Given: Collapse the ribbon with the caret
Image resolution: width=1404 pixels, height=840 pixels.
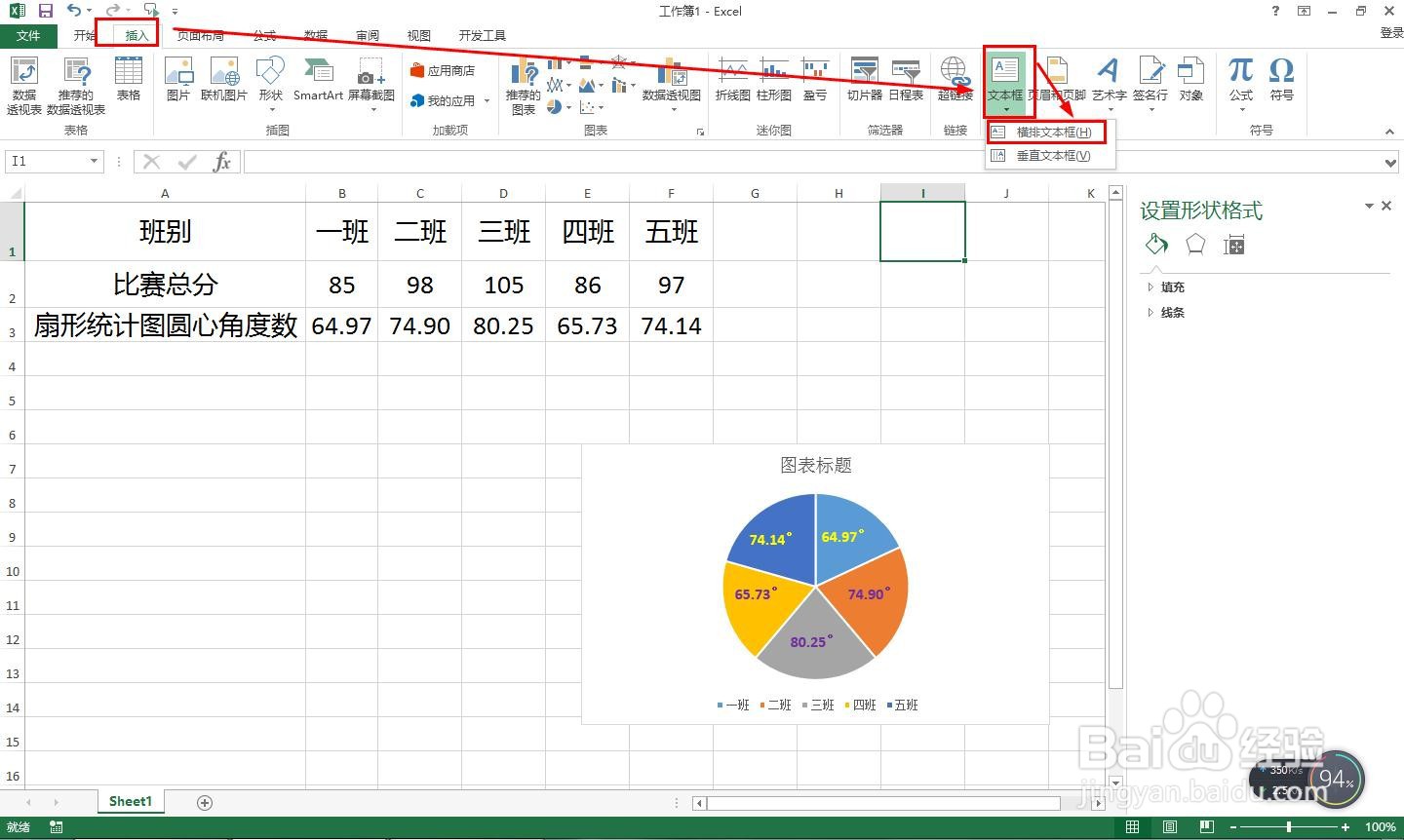Looking at the screenshot, I should 1392,132.
